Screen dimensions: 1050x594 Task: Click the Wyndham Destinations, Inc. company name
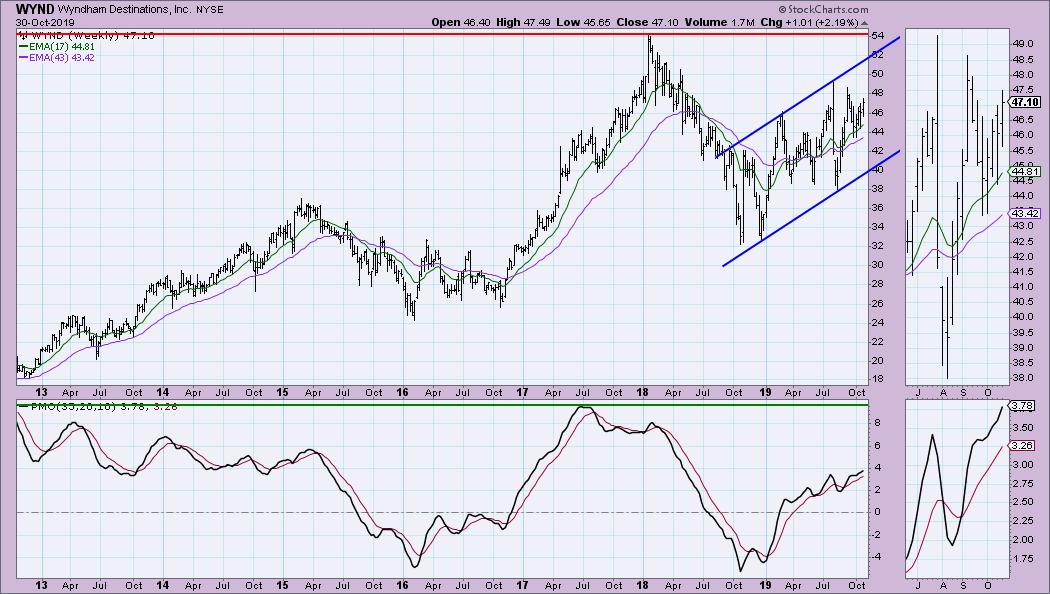(127, 10)
